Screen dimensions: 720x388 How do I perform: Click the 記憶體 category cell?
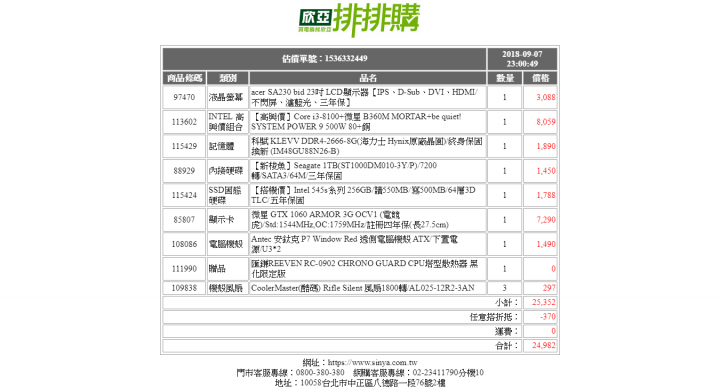click(x=228, y=146)
